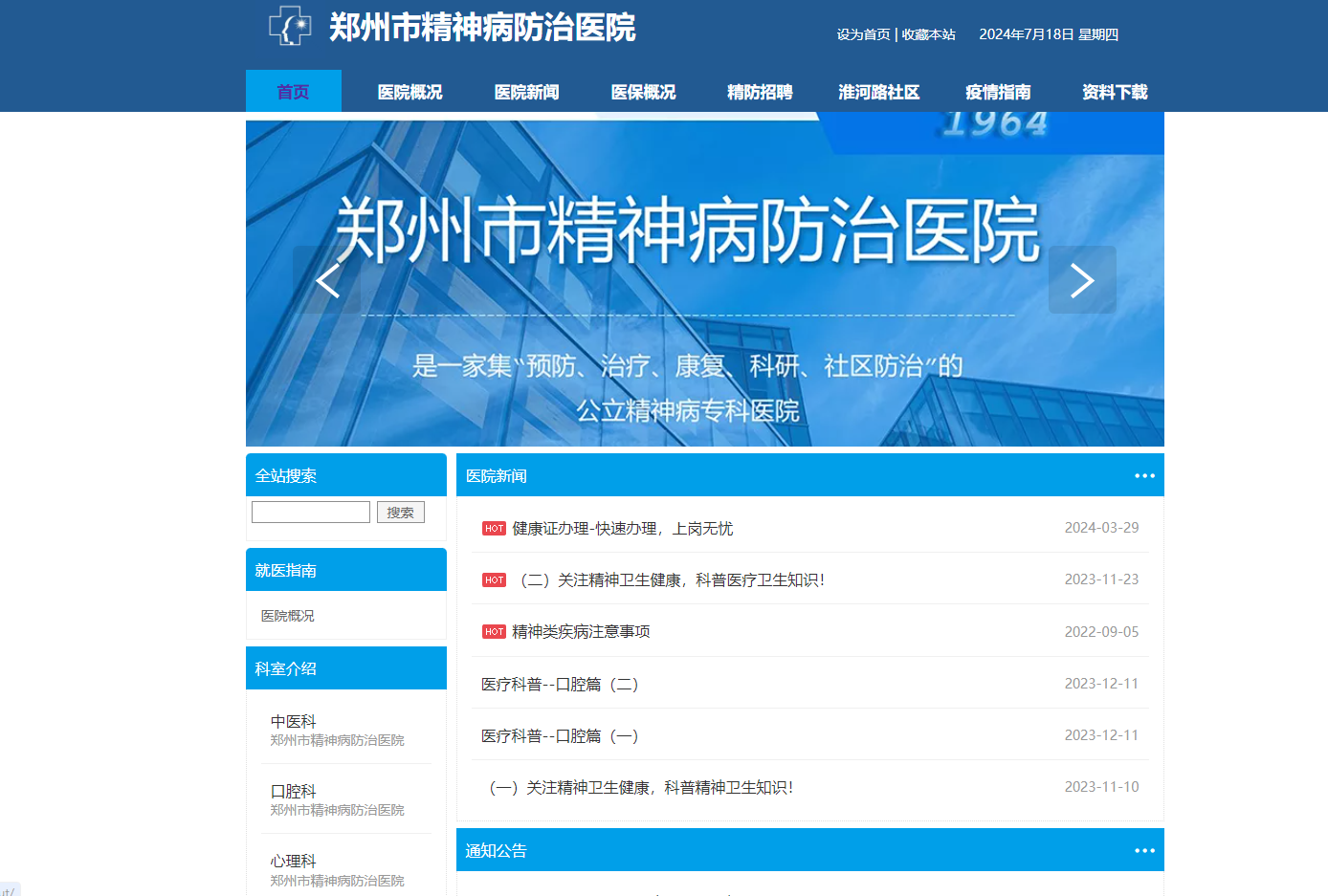Click date 2022-09-05 in the news list
This screenshot has width=1328, height=896.
coord(1101,632)
